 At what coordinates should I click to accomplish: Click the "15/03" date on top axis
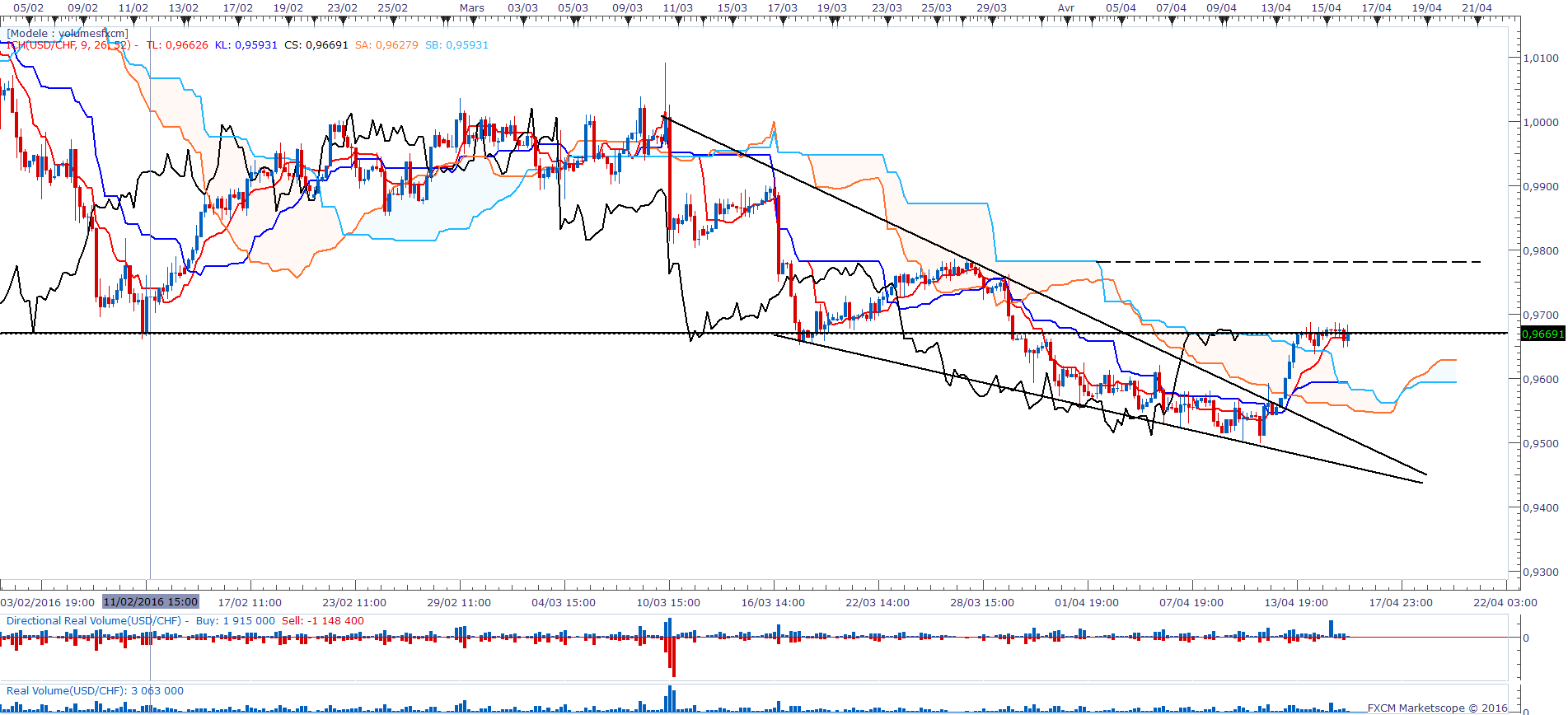[733, 8]
